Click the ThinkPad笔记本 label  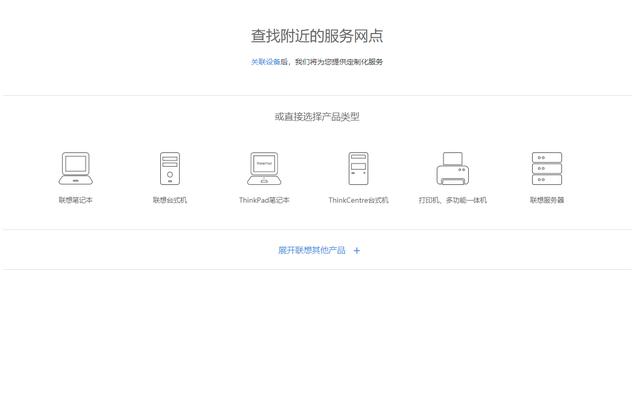click(x=264, y=200)
